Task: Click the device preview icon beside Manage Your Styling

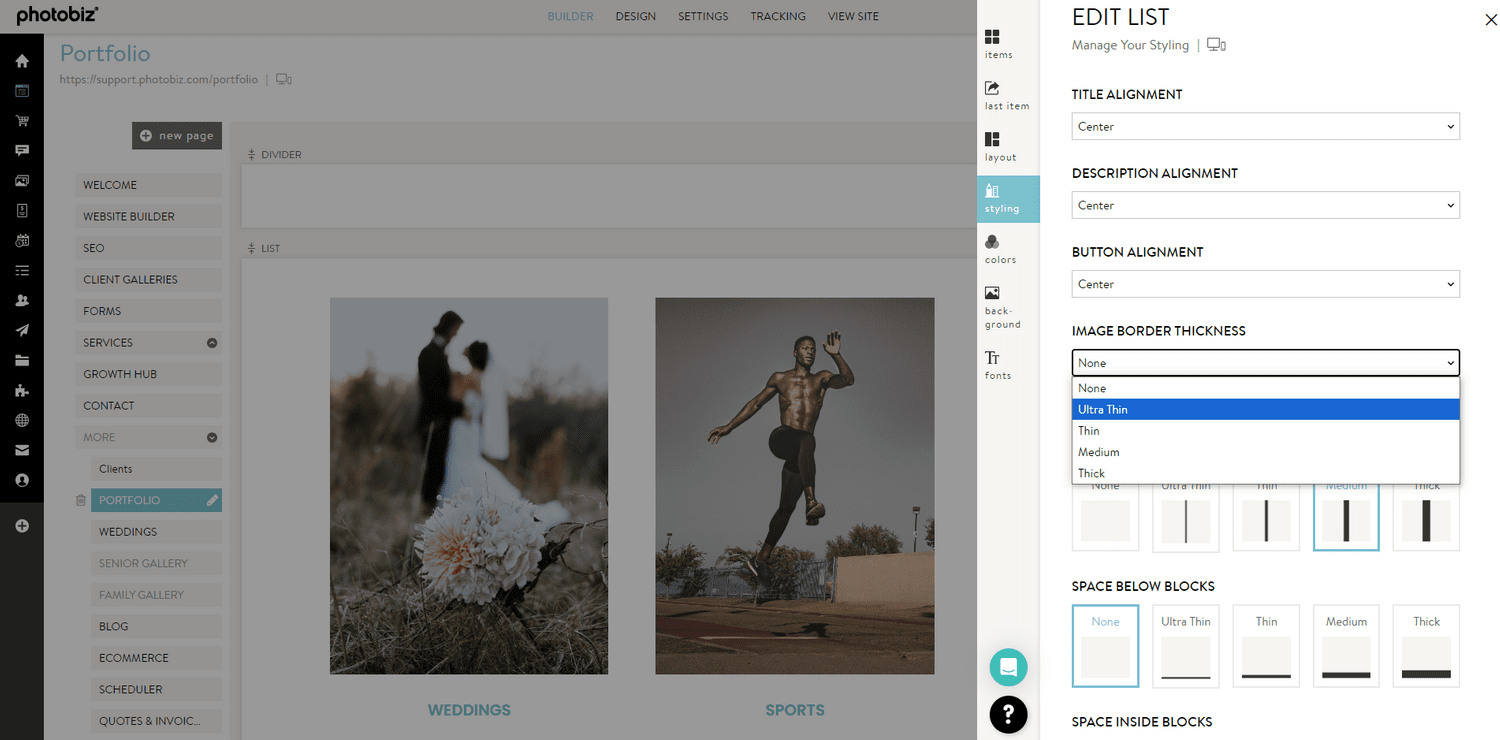Action: tap(1216, 44)
